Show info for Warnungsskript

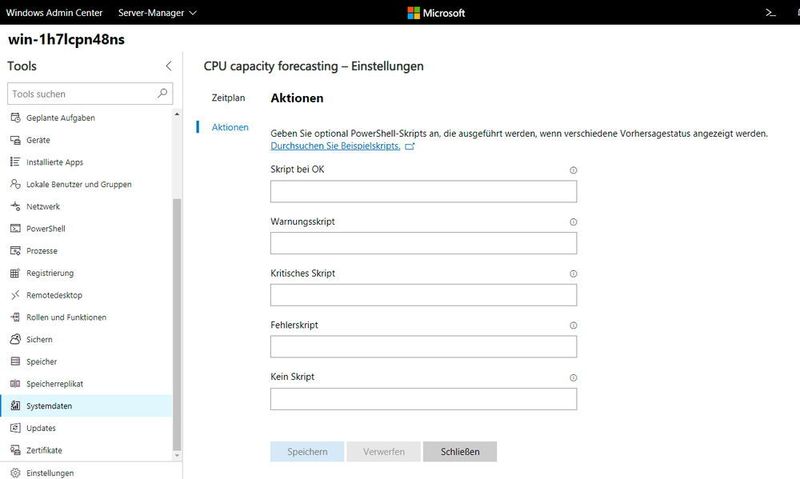coord(573,222)
